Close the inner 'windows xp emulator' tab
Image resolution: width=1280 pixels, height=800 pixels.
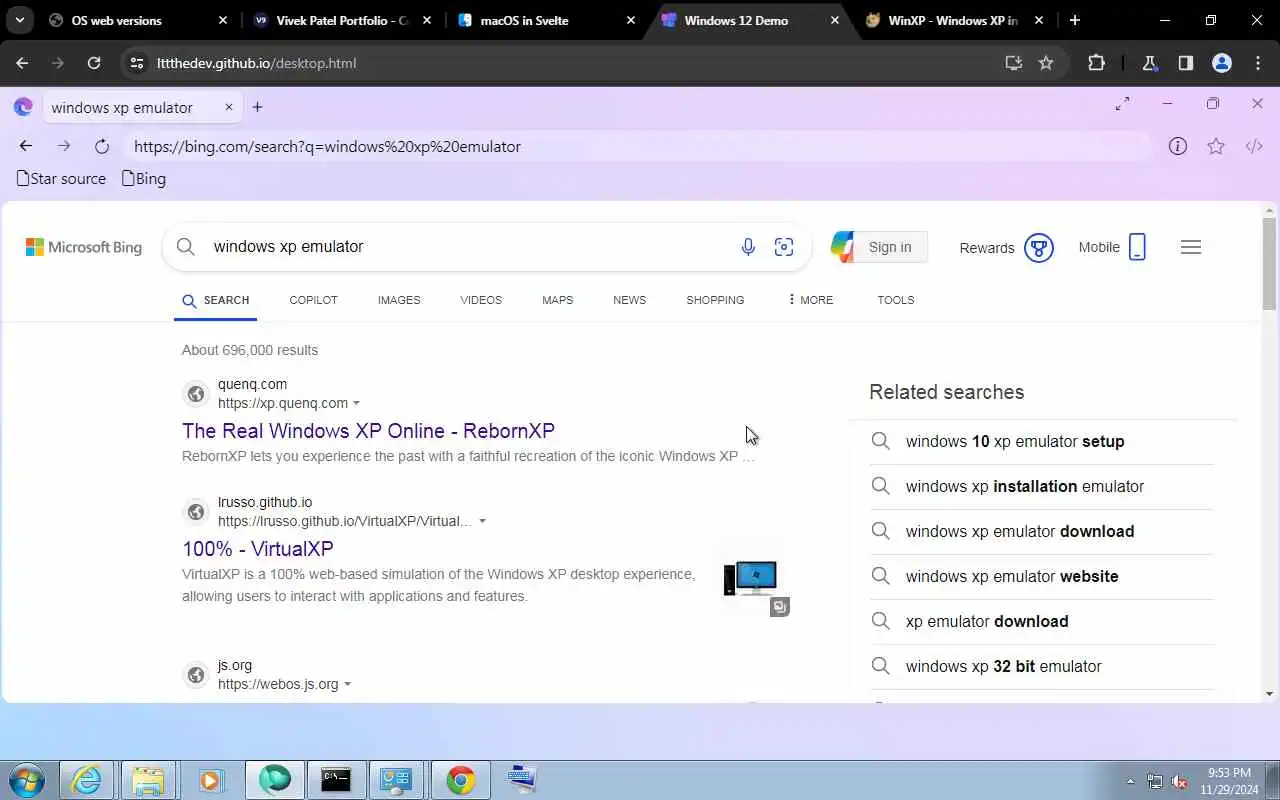pyautogui.click(x=229, y=107)
